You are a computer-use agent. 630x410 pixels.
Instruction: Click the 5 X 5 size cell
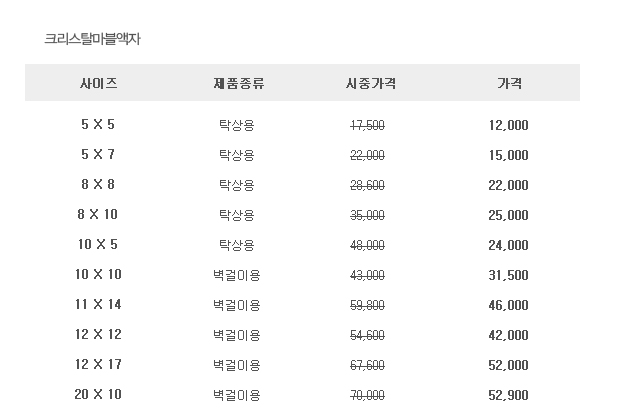tap(98, 125)
